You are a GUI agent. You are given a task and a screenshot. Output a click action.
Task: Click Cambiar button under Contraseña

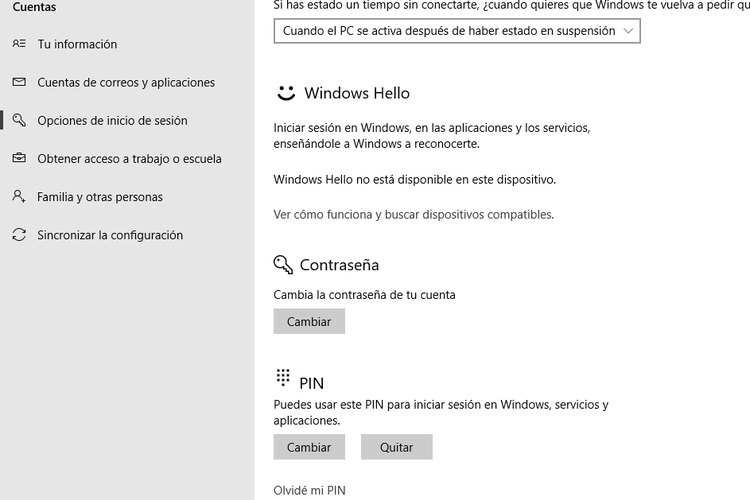pyautogui.click(x=309, y=322)
